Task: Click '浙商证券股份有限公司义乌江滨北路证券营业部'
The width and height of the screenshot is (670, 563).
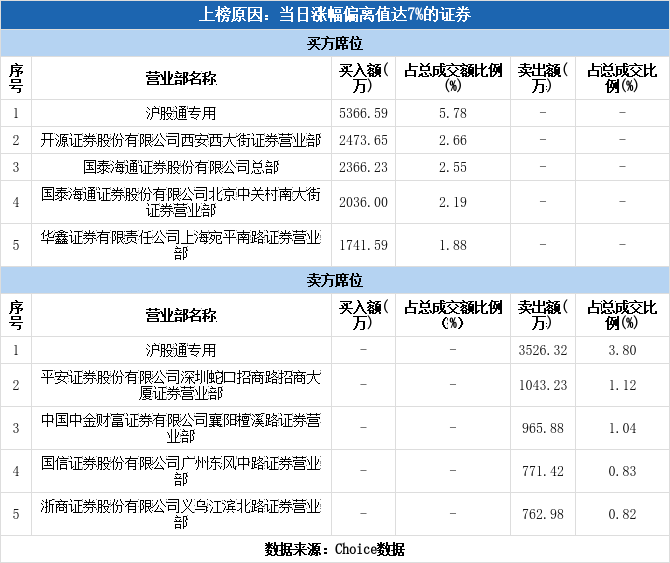Action: 181,514
